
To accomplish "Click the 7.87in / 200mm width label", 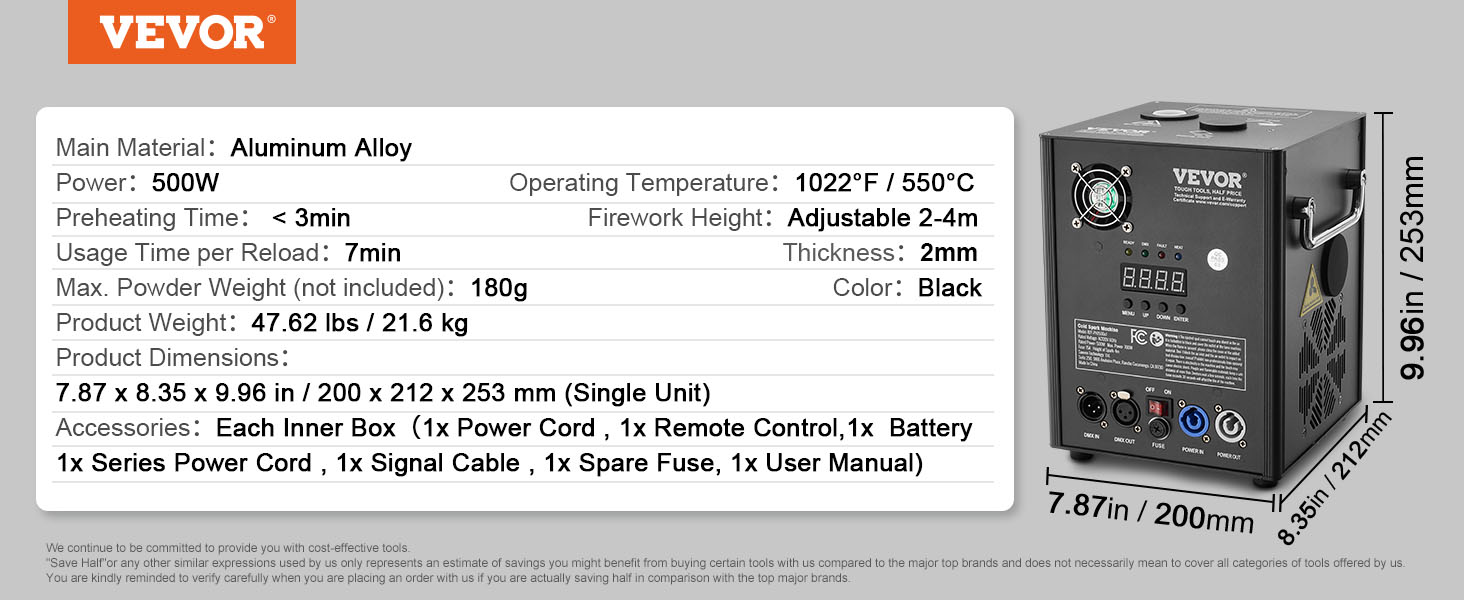I will (x=1150, y=512).
